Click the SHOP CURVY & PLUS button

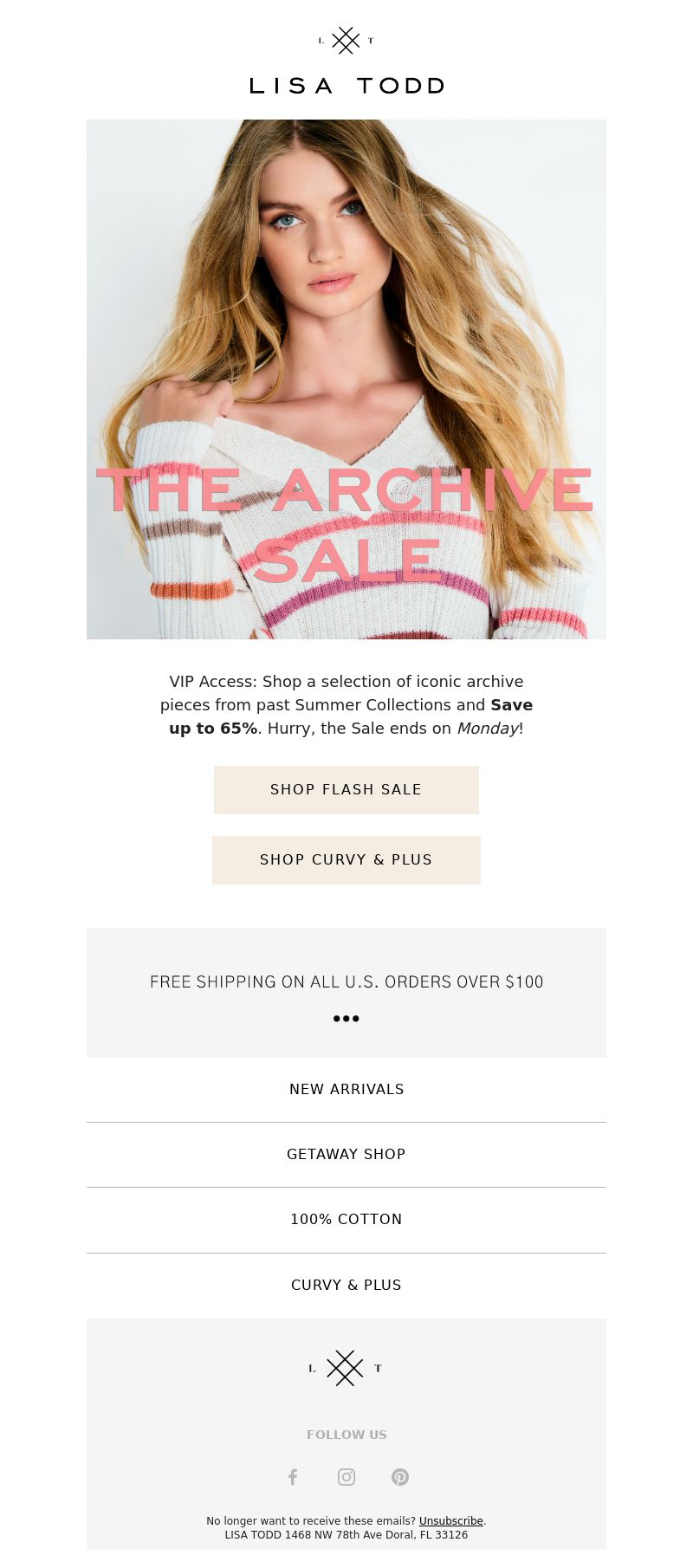click(346, 859)
